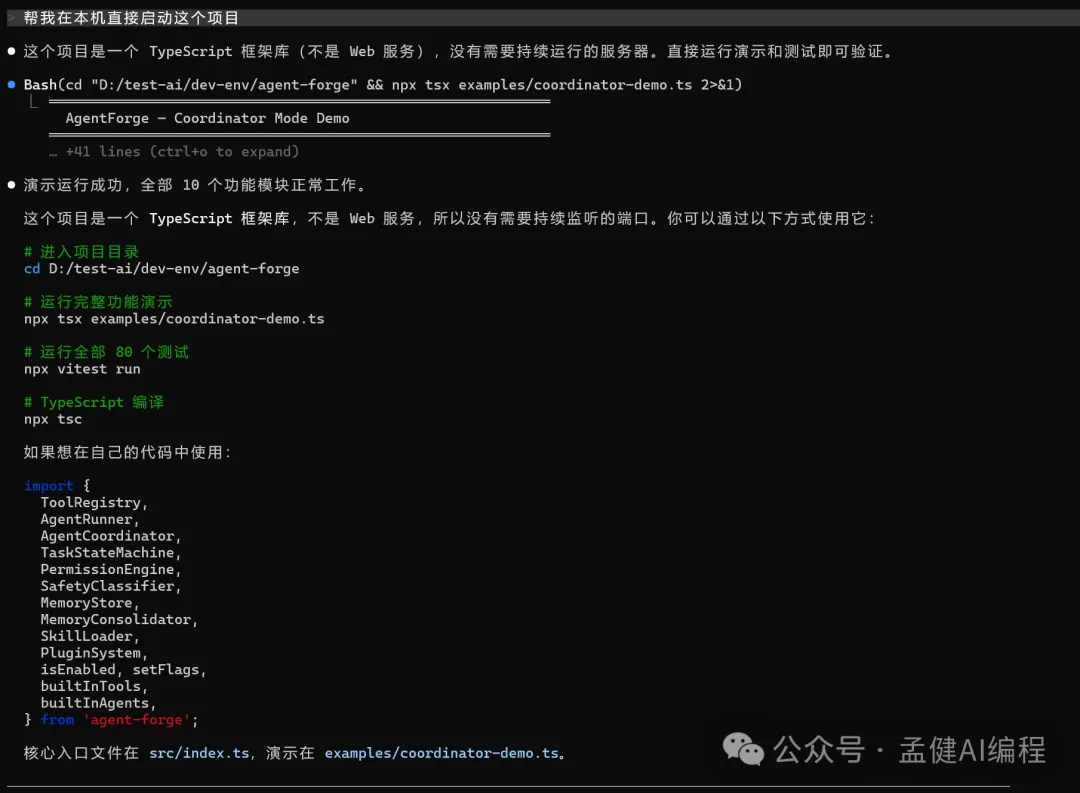Click the blue bullet beside the Bash command

11,85
